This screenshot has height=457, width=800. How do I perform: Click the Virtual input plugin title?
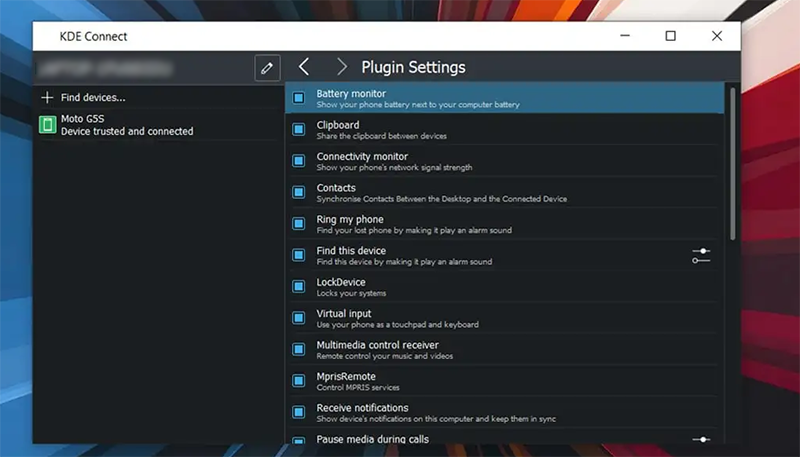click(344, 314)
